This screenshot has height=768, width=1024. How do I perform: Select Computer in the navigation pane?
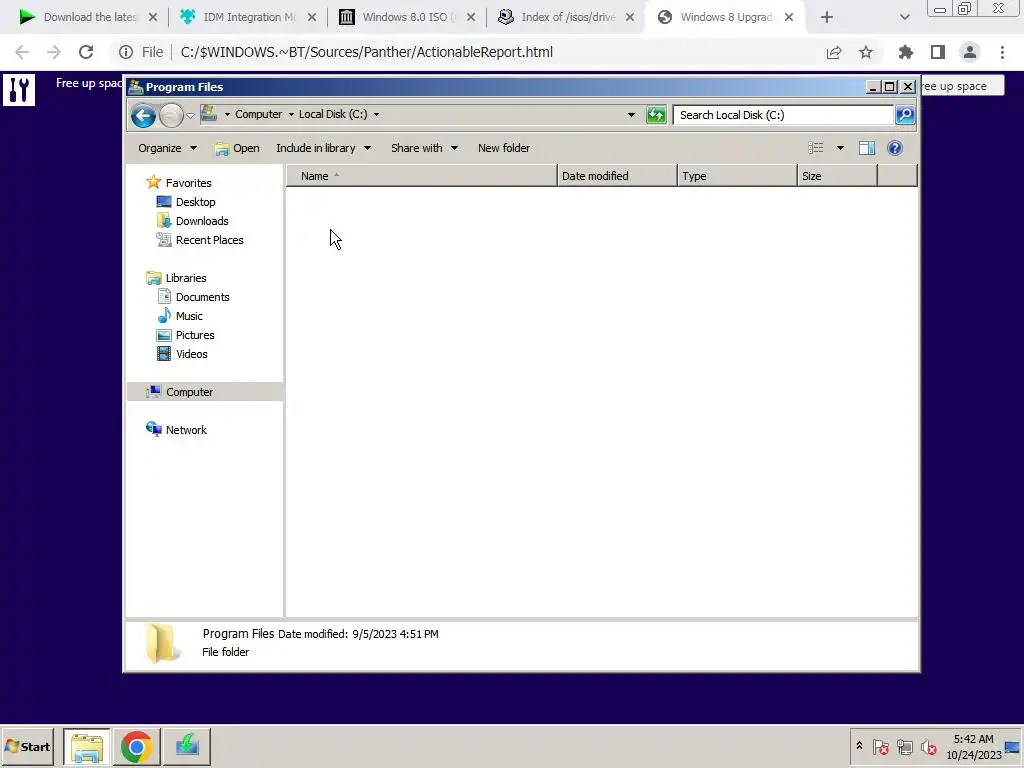tap(189, 392)
